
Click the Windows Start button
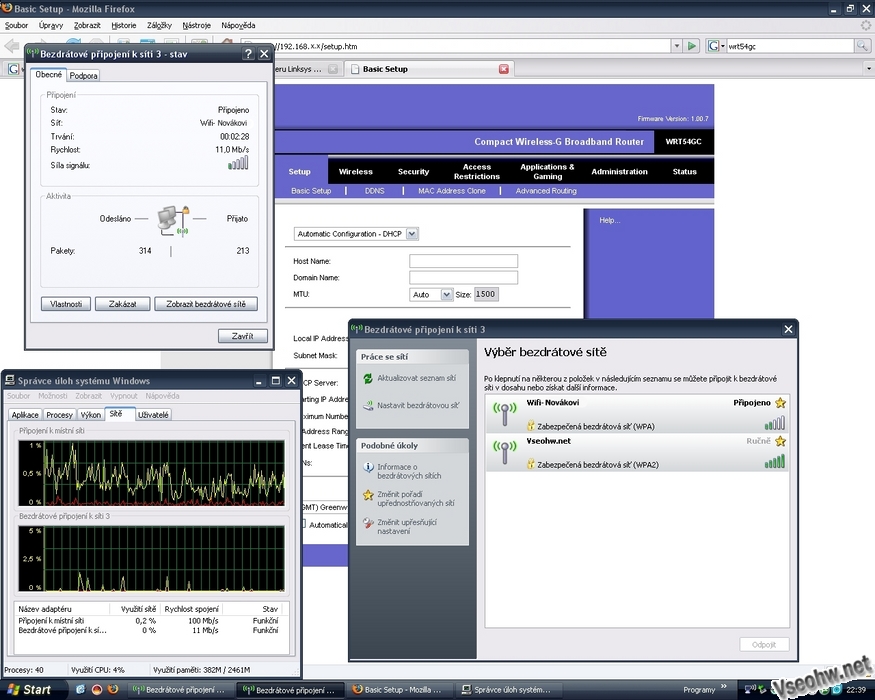pyautogui.click(x=31, y=690)
